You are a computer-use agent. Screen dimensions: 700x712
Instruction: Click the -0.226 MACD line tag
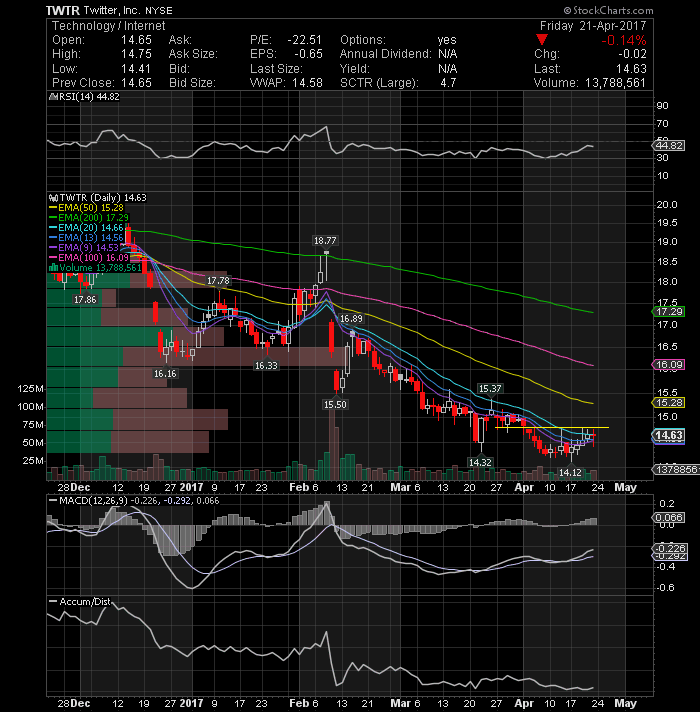pos(669,548)
